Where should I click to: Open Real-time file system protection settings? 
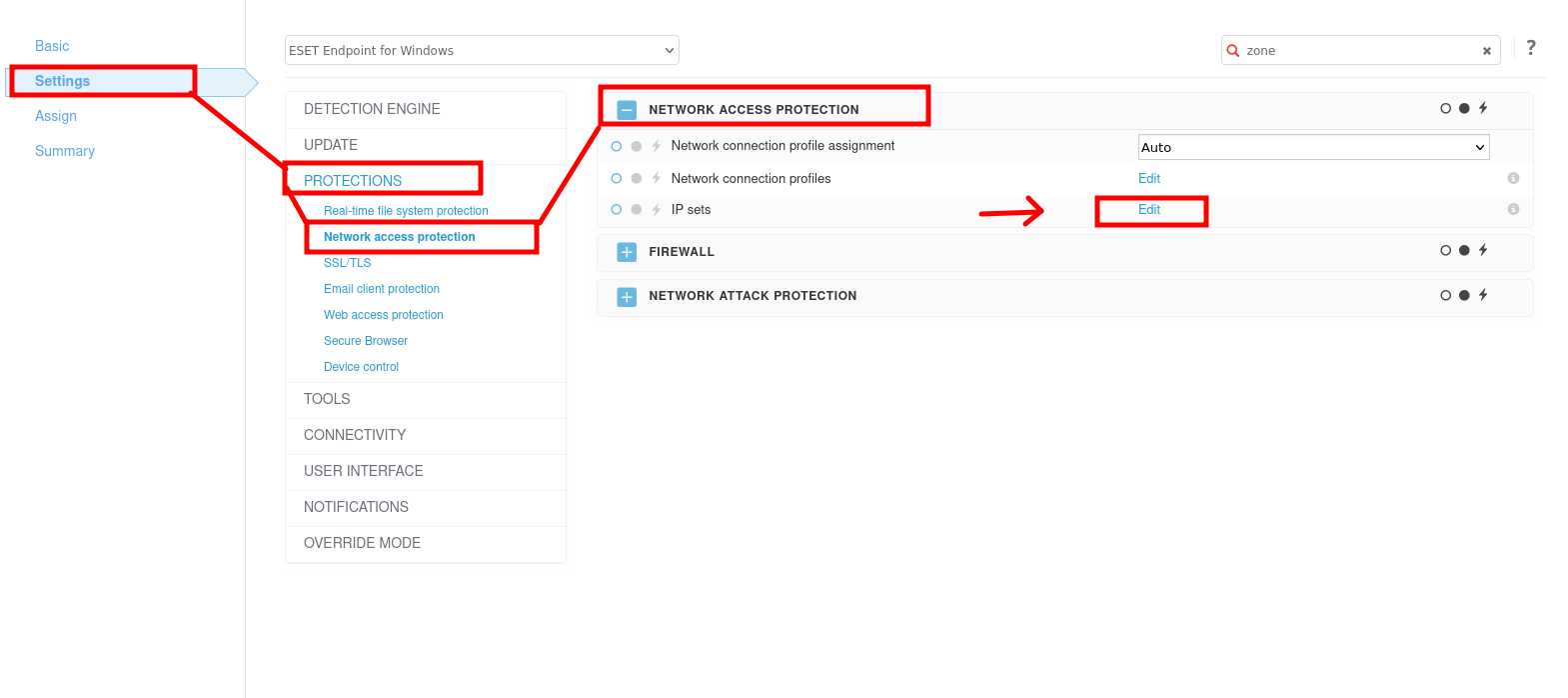tap(406, 211)
